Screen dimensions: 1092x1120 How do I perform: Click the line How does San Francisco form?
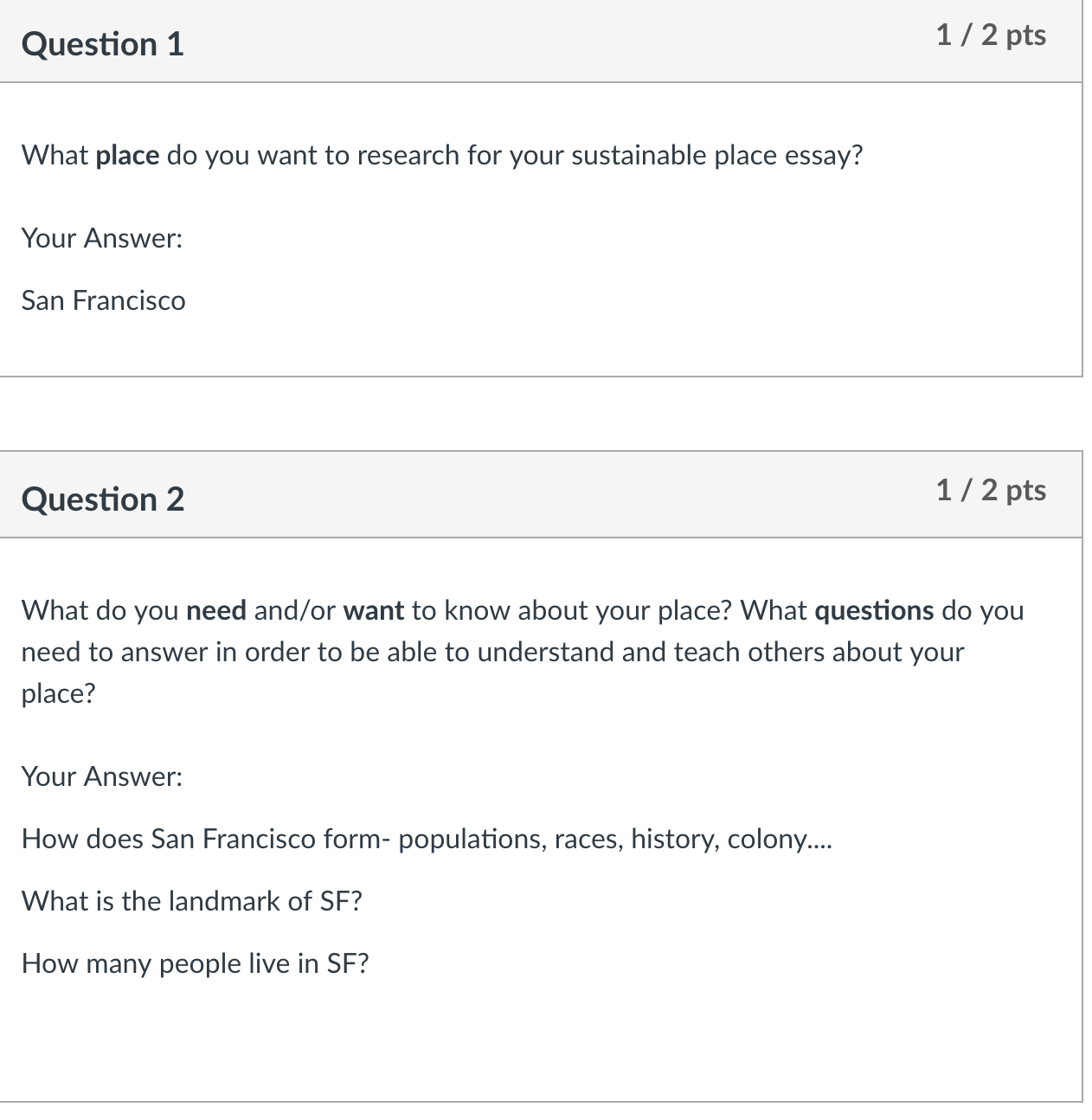tap(427, 840)
